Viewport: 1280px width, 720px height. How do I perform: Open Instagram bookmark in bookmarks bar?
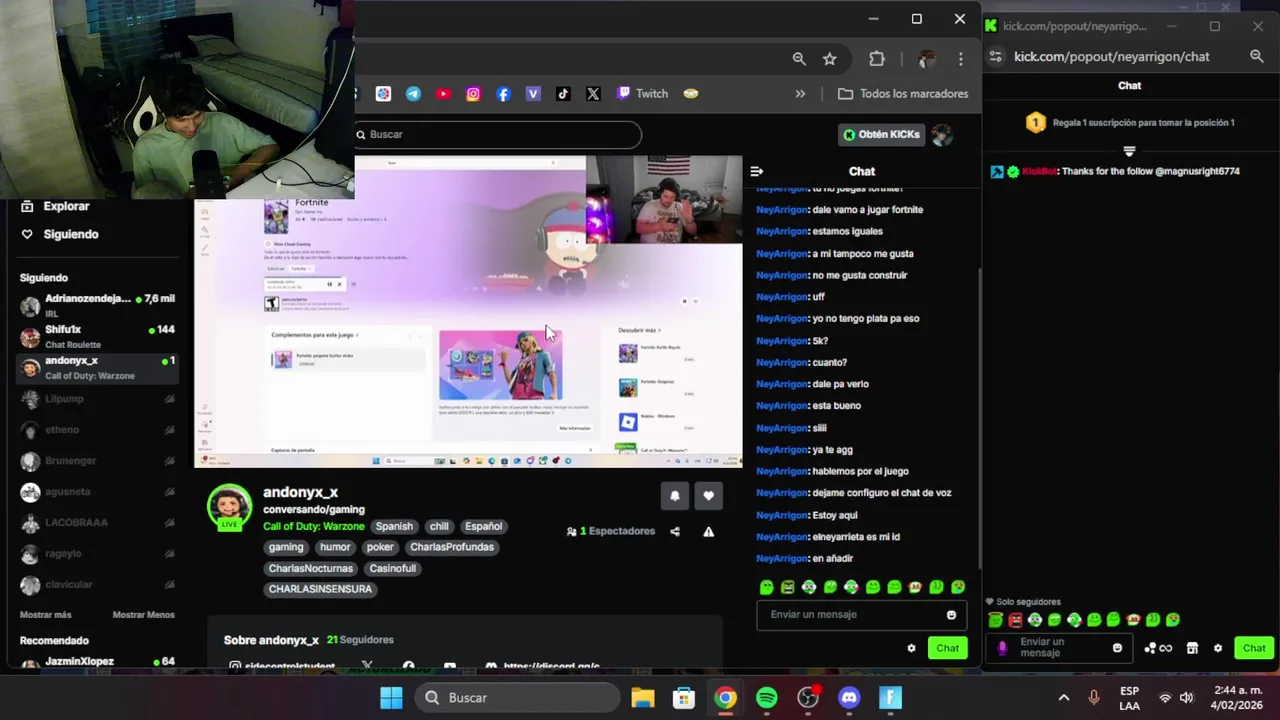click(473, 93)
